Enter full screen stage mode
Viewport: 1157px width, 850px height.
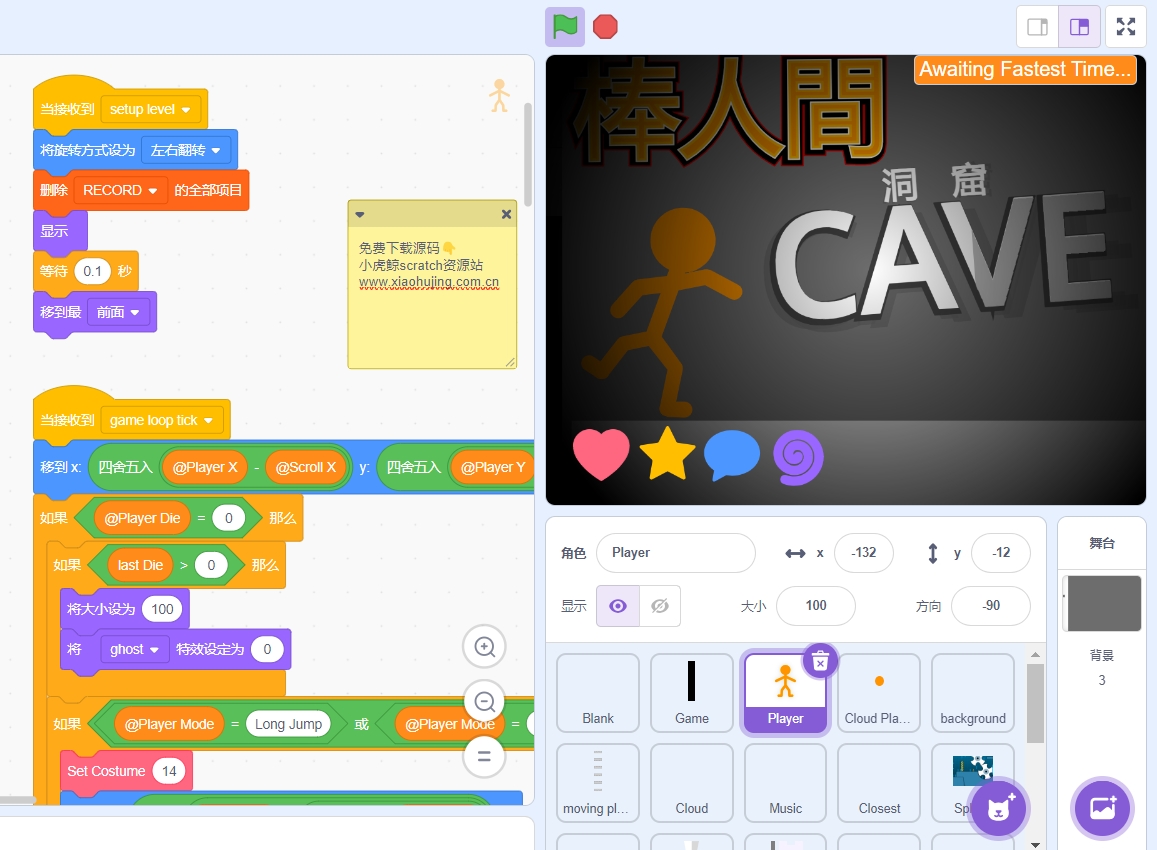tap(1125, 27)
